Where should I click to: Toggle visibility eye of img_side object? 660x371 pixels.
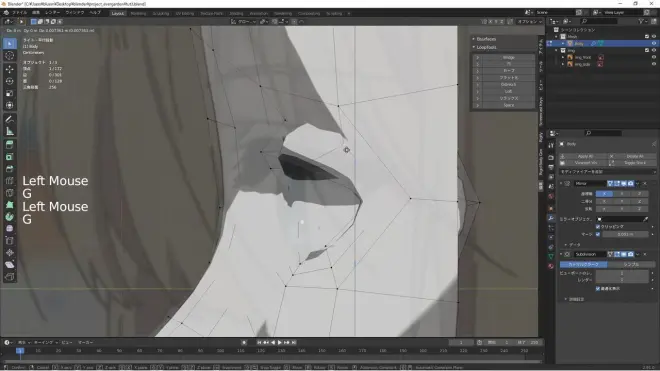[654, 64]
